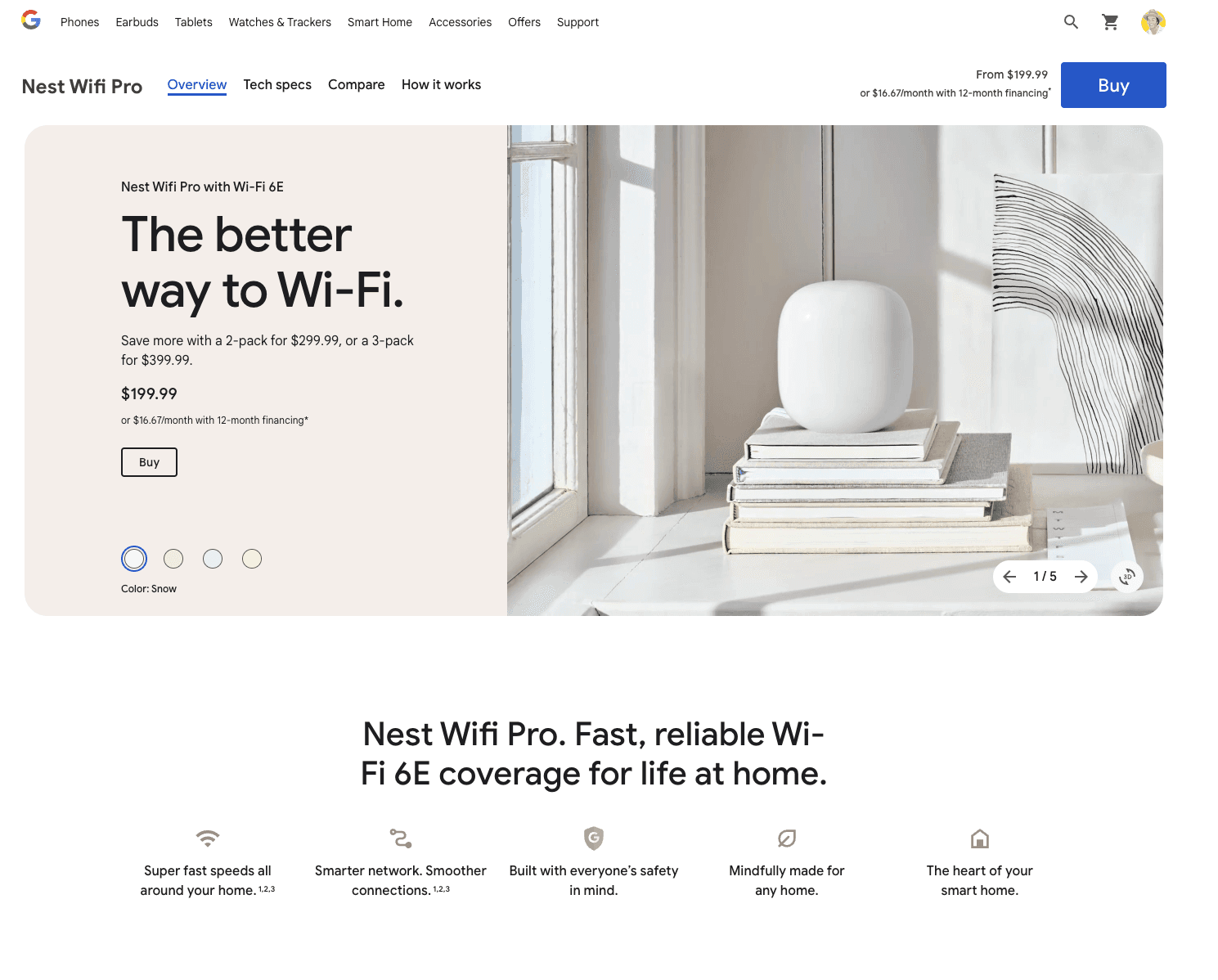Select the Snow color swatch

[x=134, y=559]
